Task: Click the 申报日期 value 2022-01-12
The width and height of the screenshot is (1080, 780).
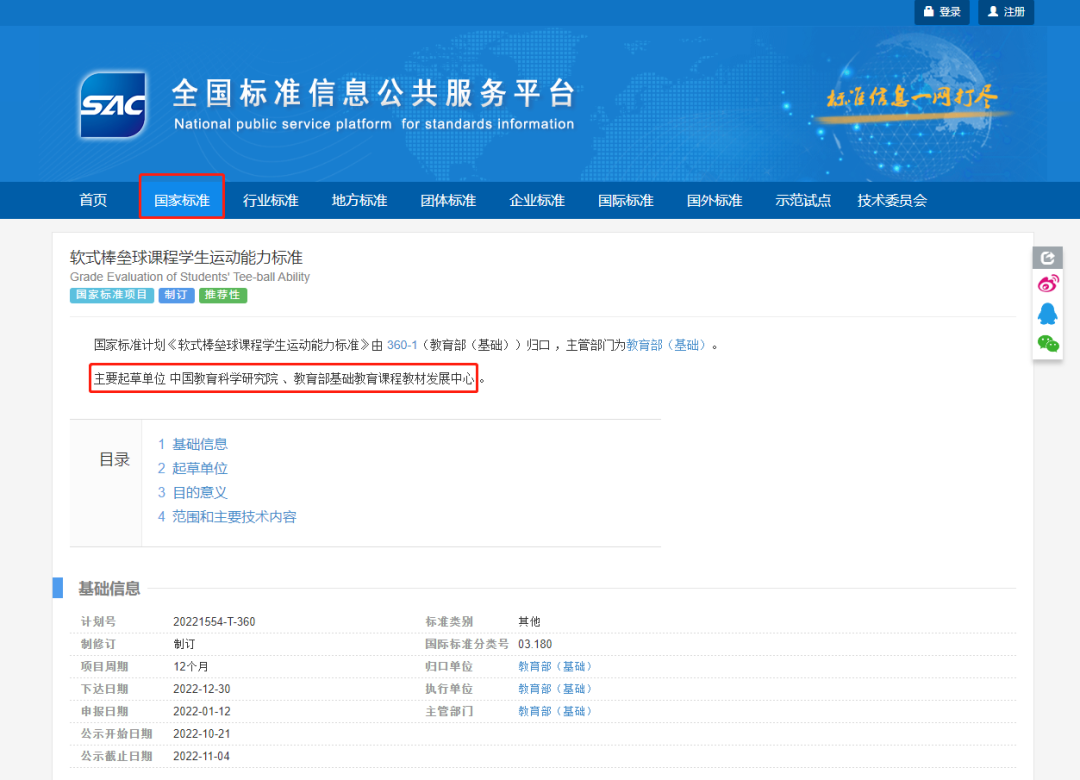Action: click(202, 711)
